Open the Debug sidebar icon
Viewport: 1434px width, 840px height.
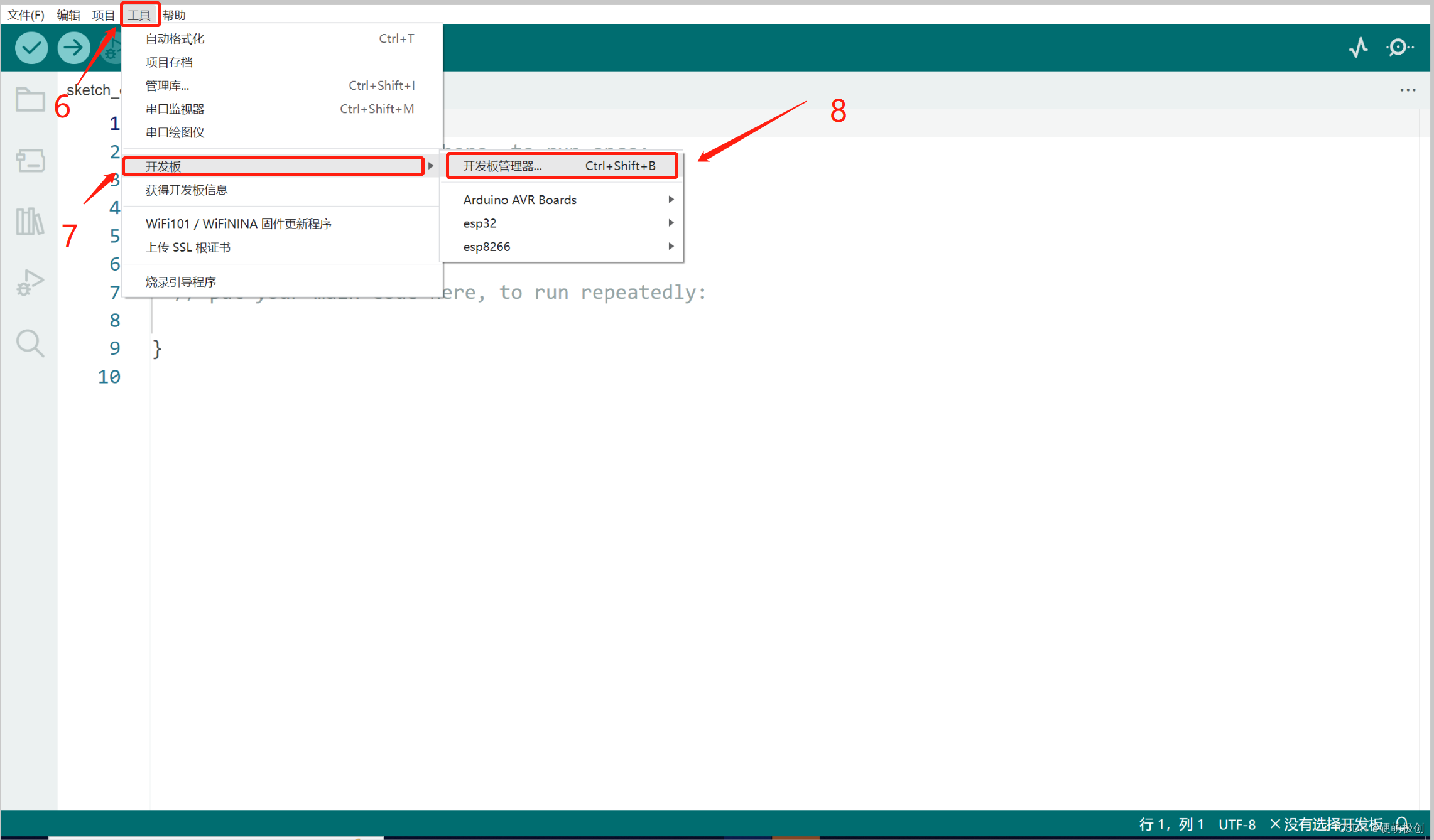click(30, 282)
